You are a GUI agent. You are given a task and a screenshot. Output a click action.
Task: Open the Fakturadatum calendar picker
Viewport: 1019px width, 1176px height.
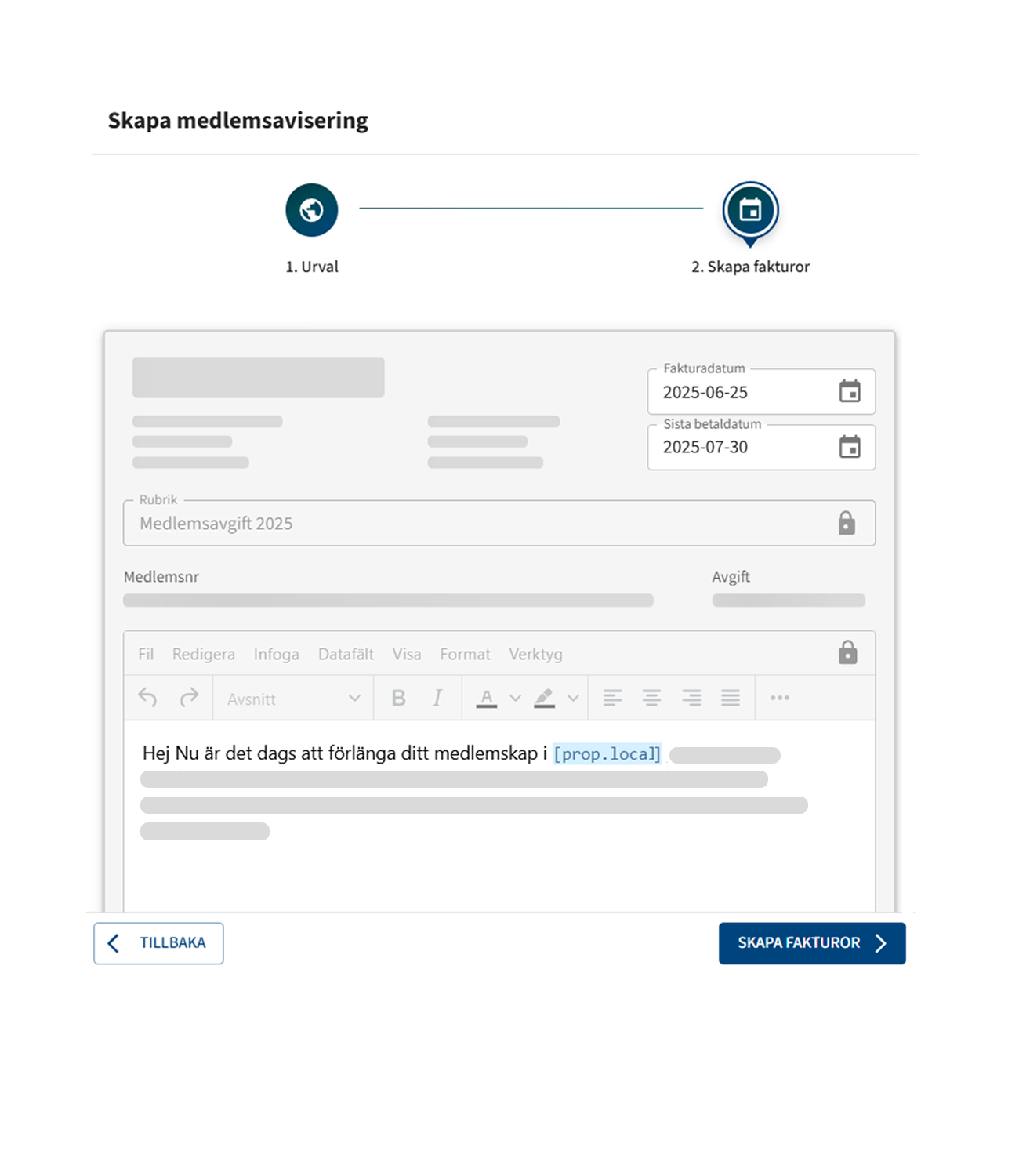[x=850, y=391]
